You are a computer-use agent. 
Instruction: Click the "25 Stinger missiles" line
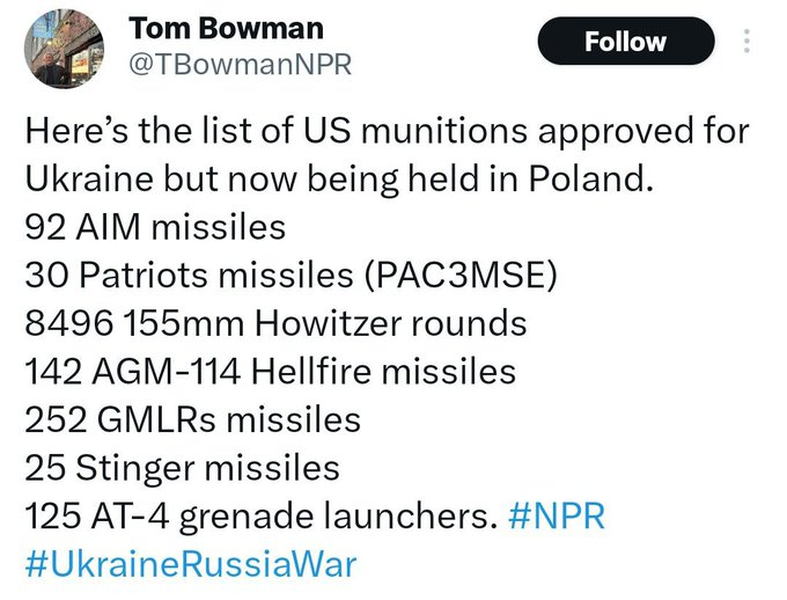[182, 468]
